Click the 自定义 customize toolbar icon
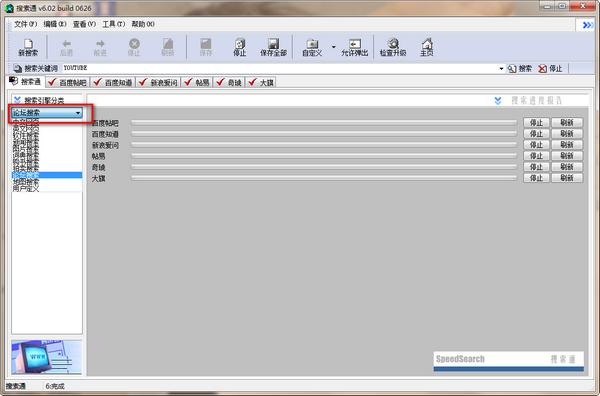 click(312, 47)
